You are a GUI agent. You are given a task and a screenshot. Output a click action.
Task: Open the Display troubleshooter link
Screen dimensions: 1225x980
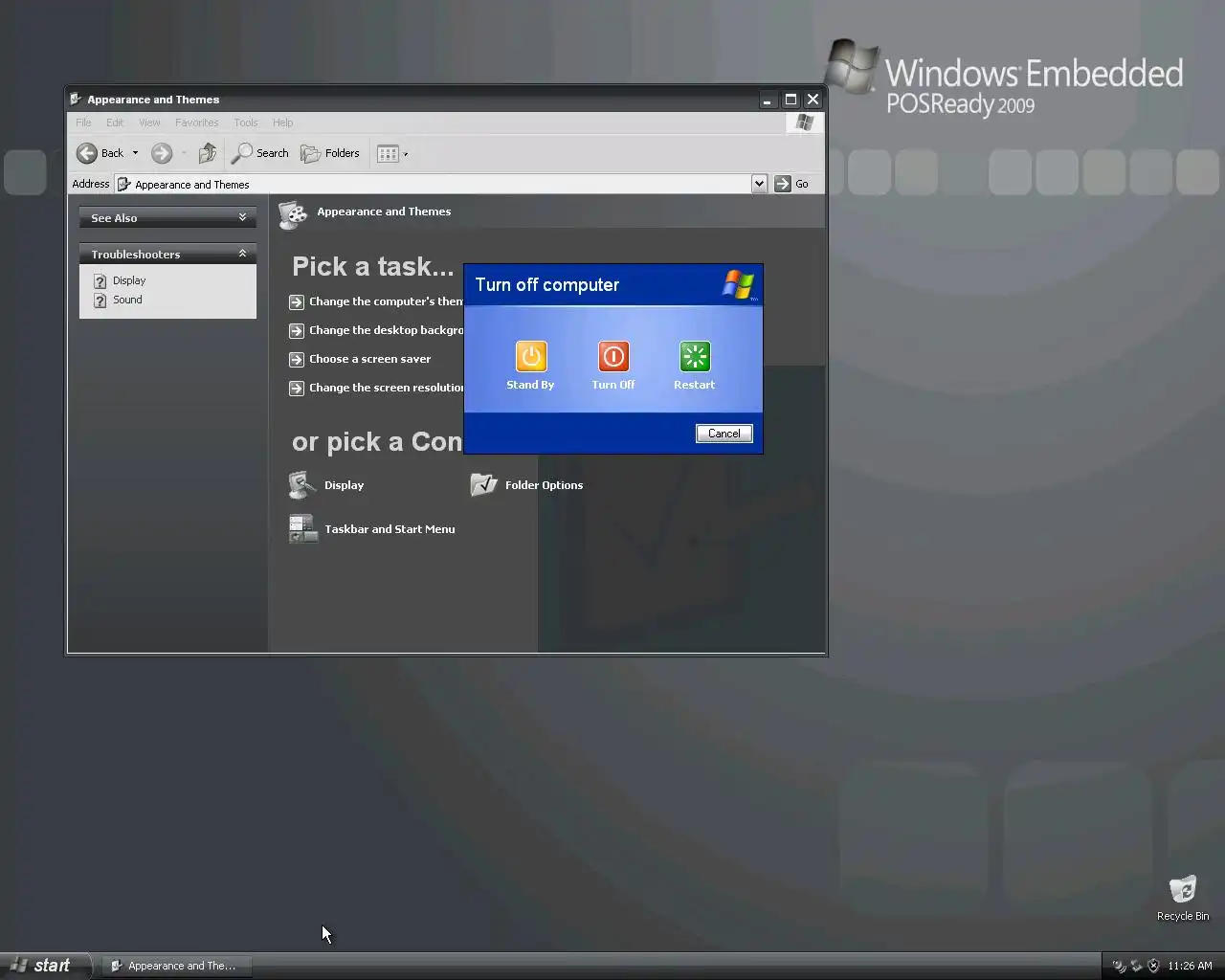pyautogui.click(x=129, y=280)
